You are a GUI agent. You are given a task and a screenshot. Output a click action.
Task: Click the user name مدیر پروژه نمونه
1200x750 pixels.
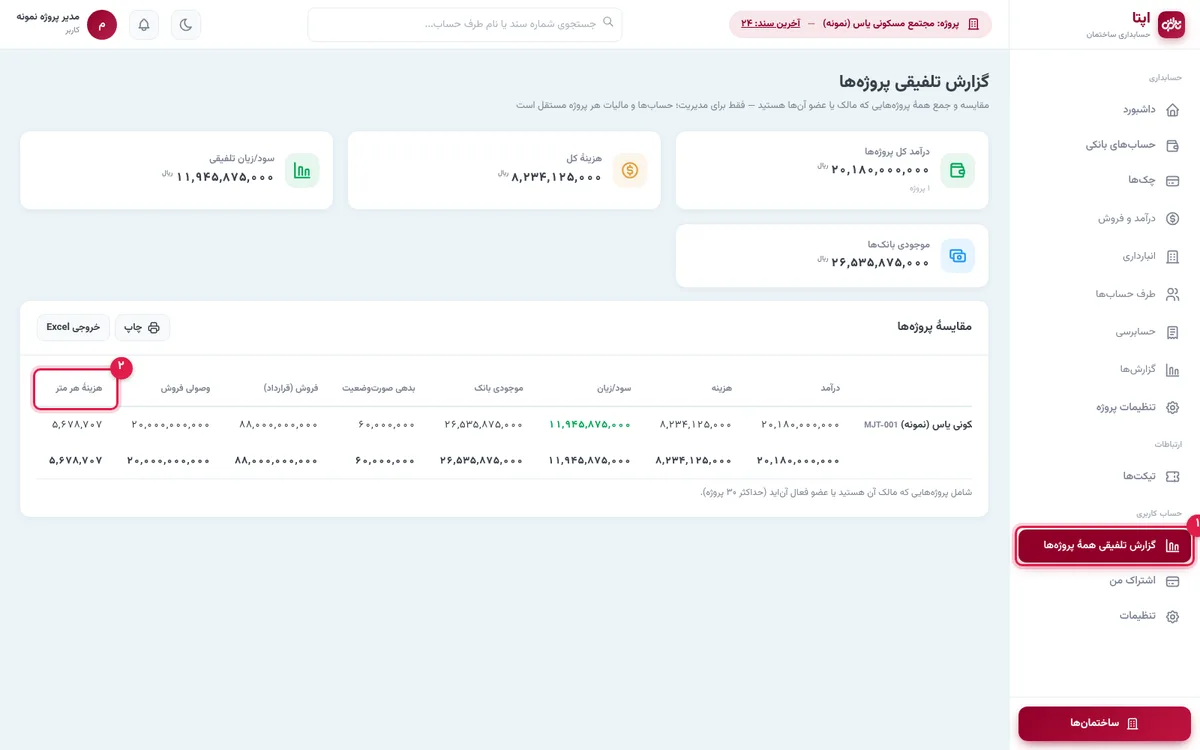point(47,17)
